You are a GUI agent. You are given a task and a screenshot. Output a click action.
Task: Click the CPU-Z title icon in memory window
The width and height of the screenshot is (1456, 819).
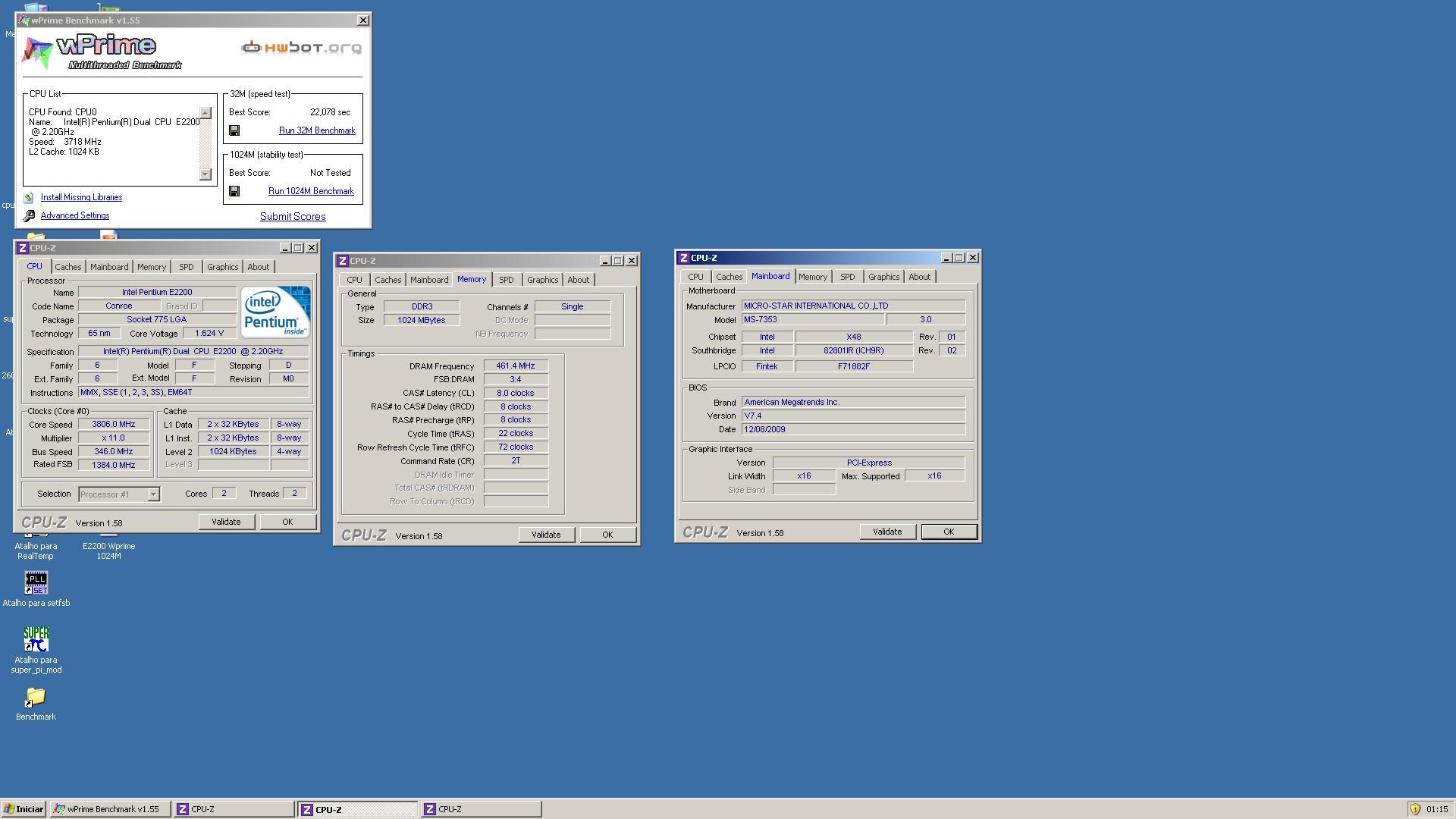coord(342,261)
